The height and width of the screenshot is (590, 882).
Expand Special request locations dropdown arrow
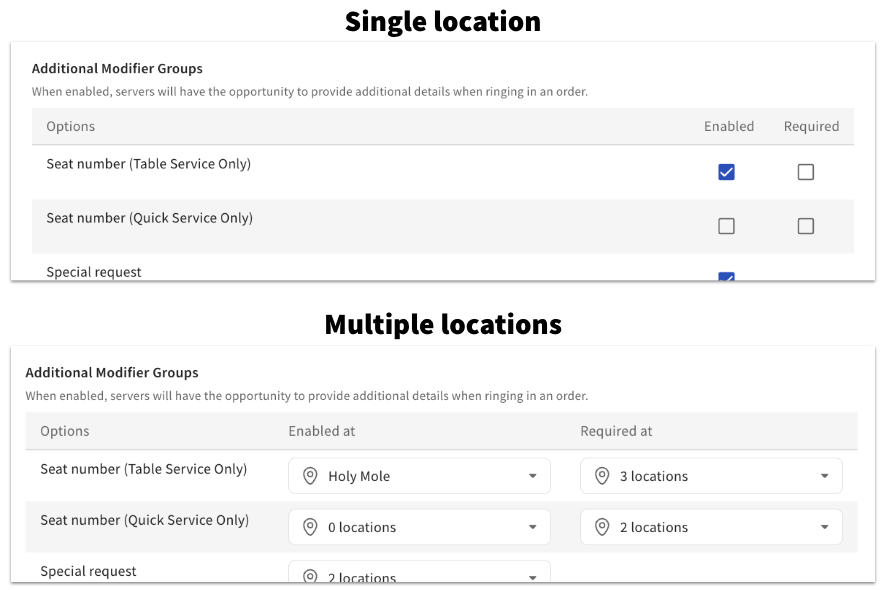pos(532,577)
